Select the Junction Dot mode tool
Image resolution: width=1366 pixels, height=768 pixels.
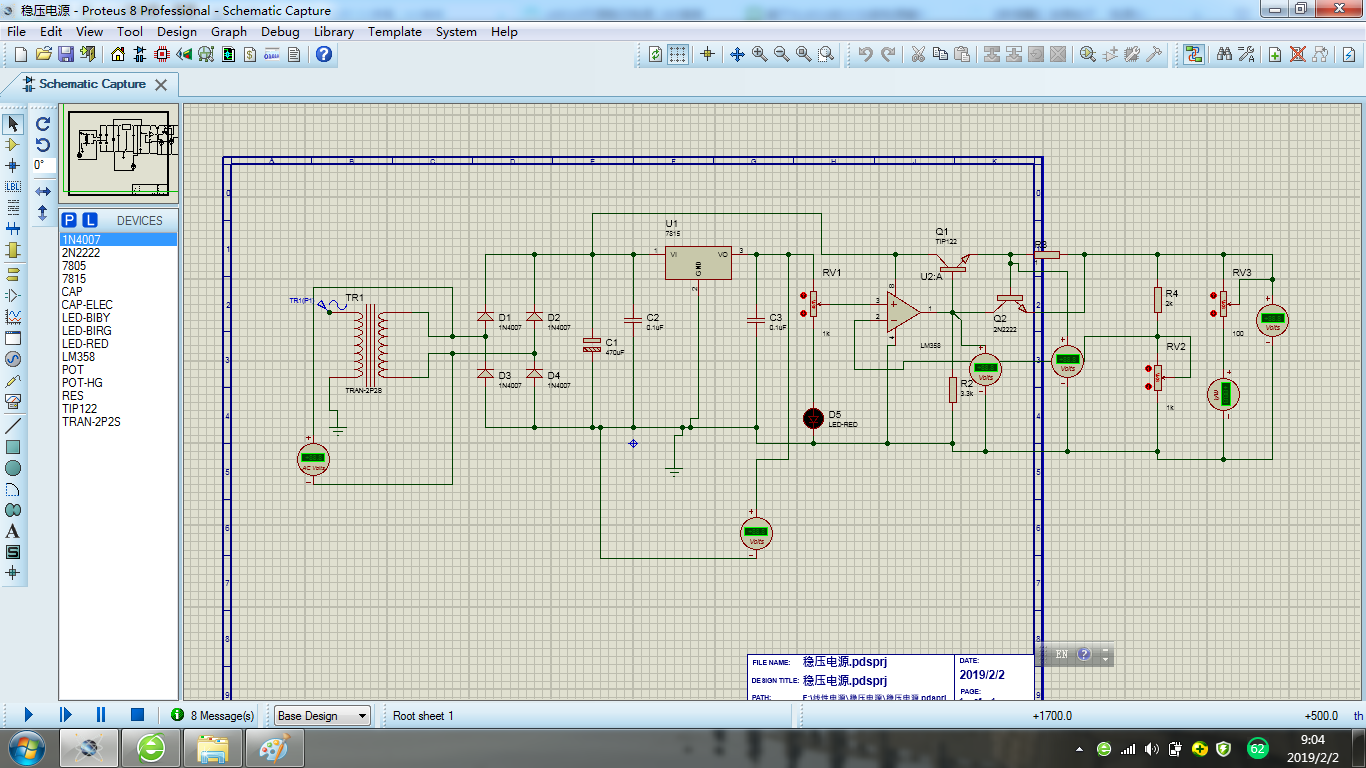13,166
